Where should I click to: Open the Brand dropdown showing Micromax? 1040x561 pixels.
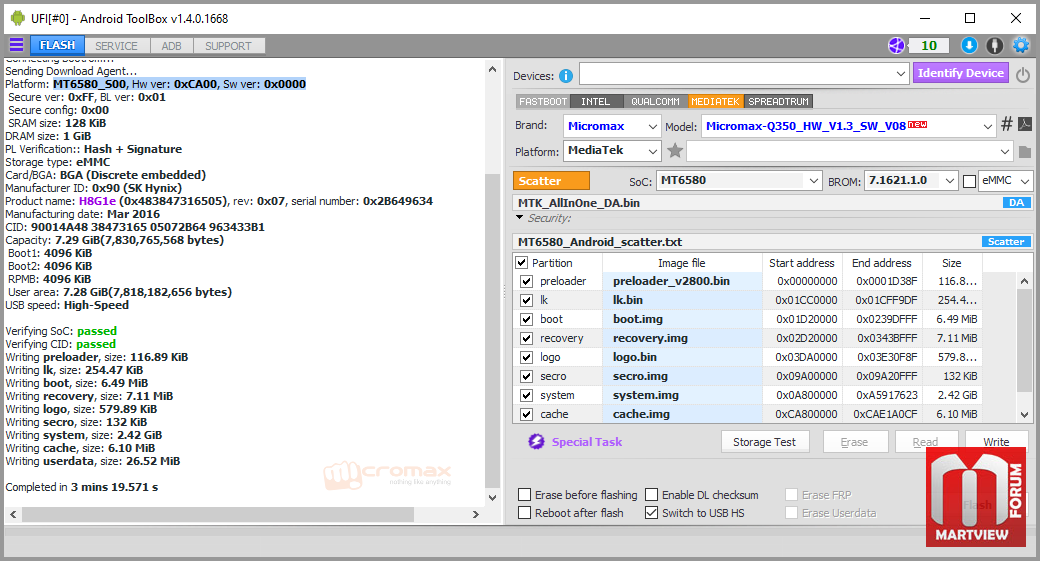pos(612,126)
